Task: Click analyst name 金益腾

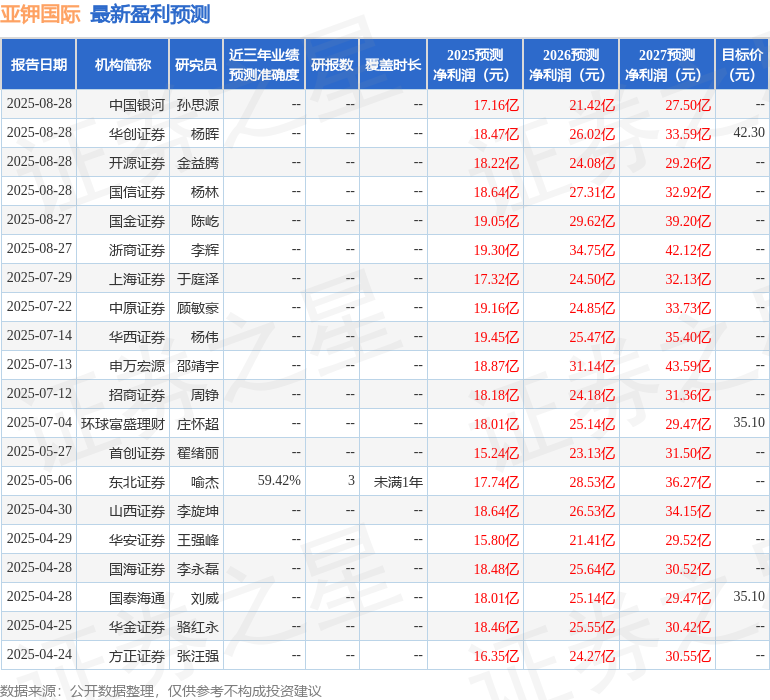Action: [x=197, y=163]
